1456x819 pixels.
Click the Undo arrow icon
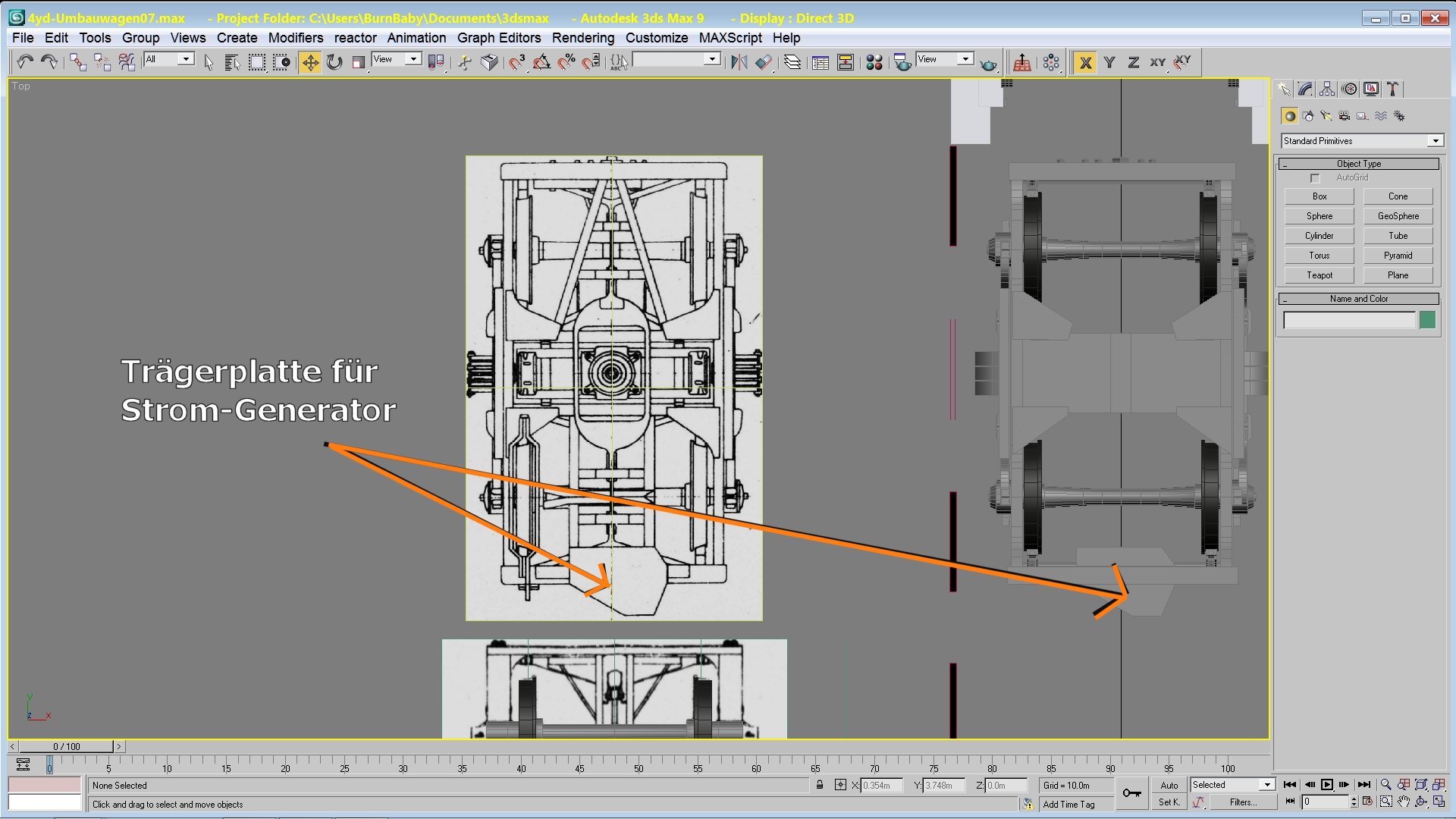tap(25, 62)
